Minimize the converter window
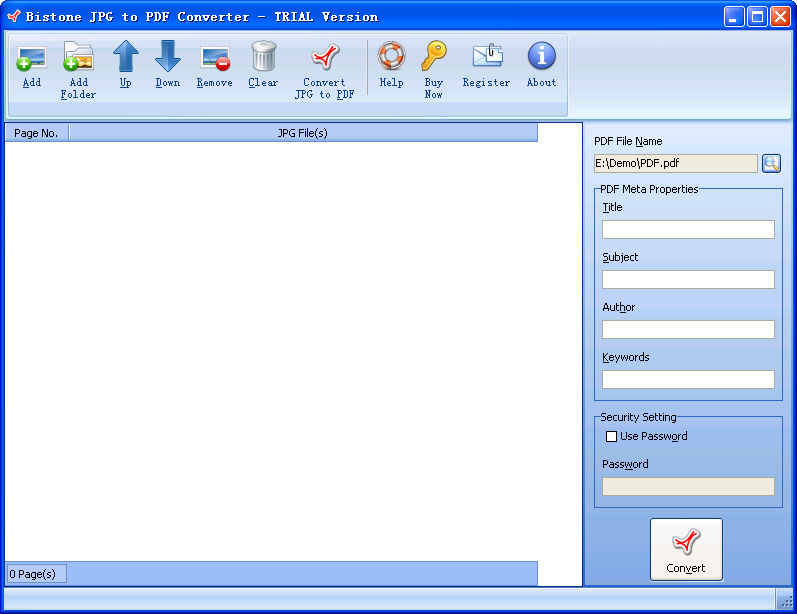The height and width of the screenshot is (614, 797). point(734,17)
